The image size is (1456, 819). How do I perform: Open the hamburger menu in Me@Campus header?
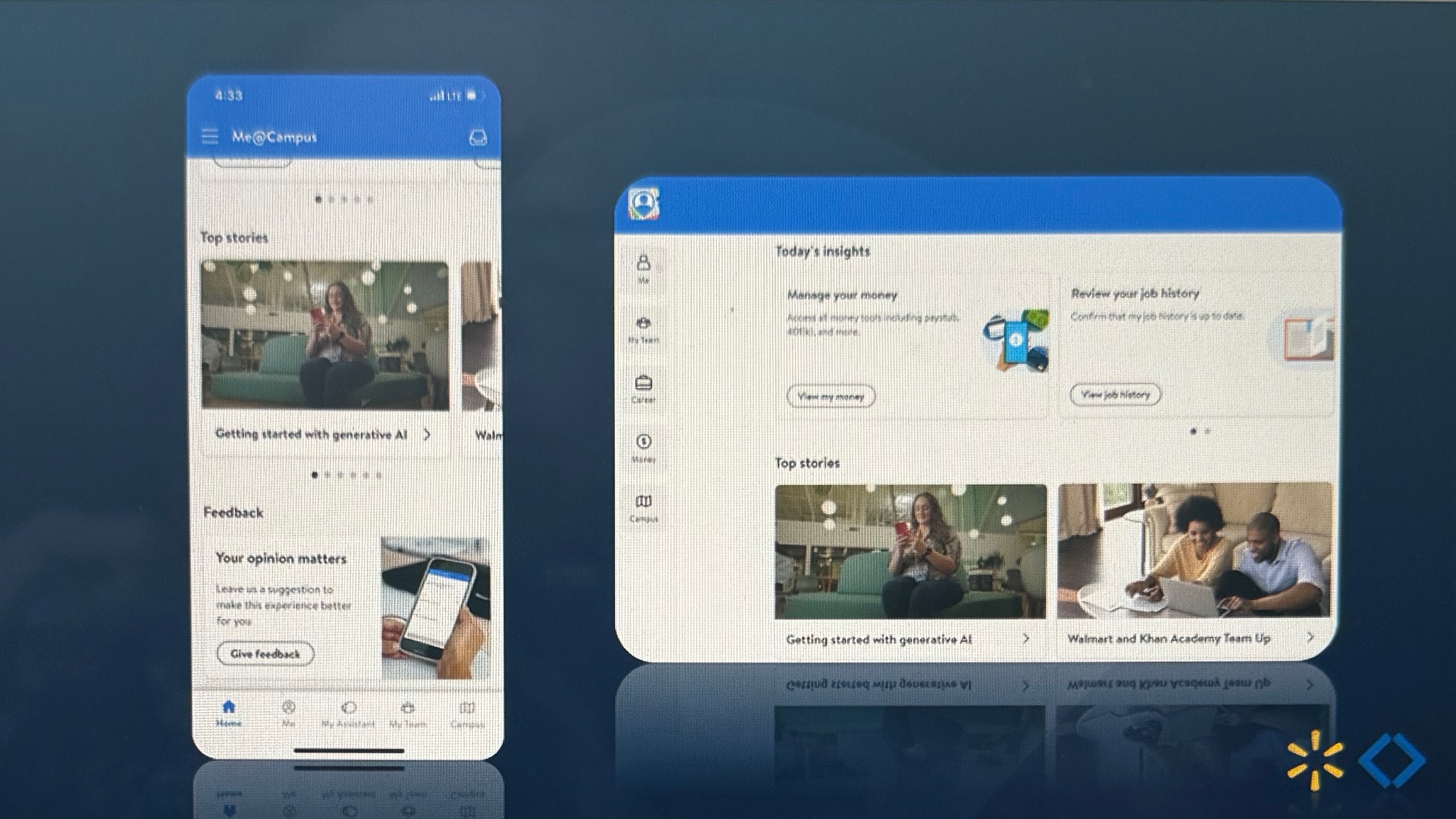[x=209, y=137]
